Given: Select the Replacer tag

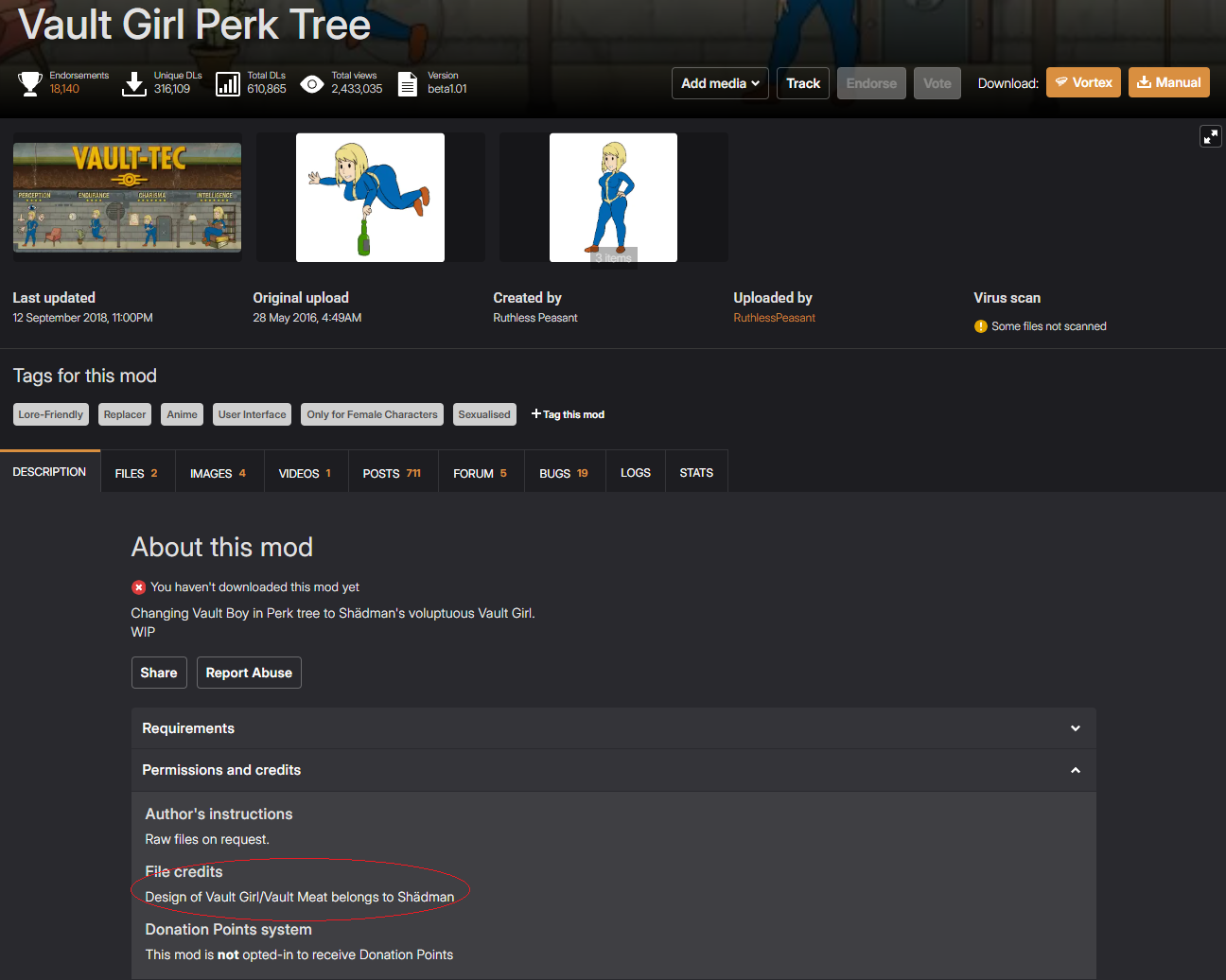Looking at the screenshot, I should pos(125,414).
